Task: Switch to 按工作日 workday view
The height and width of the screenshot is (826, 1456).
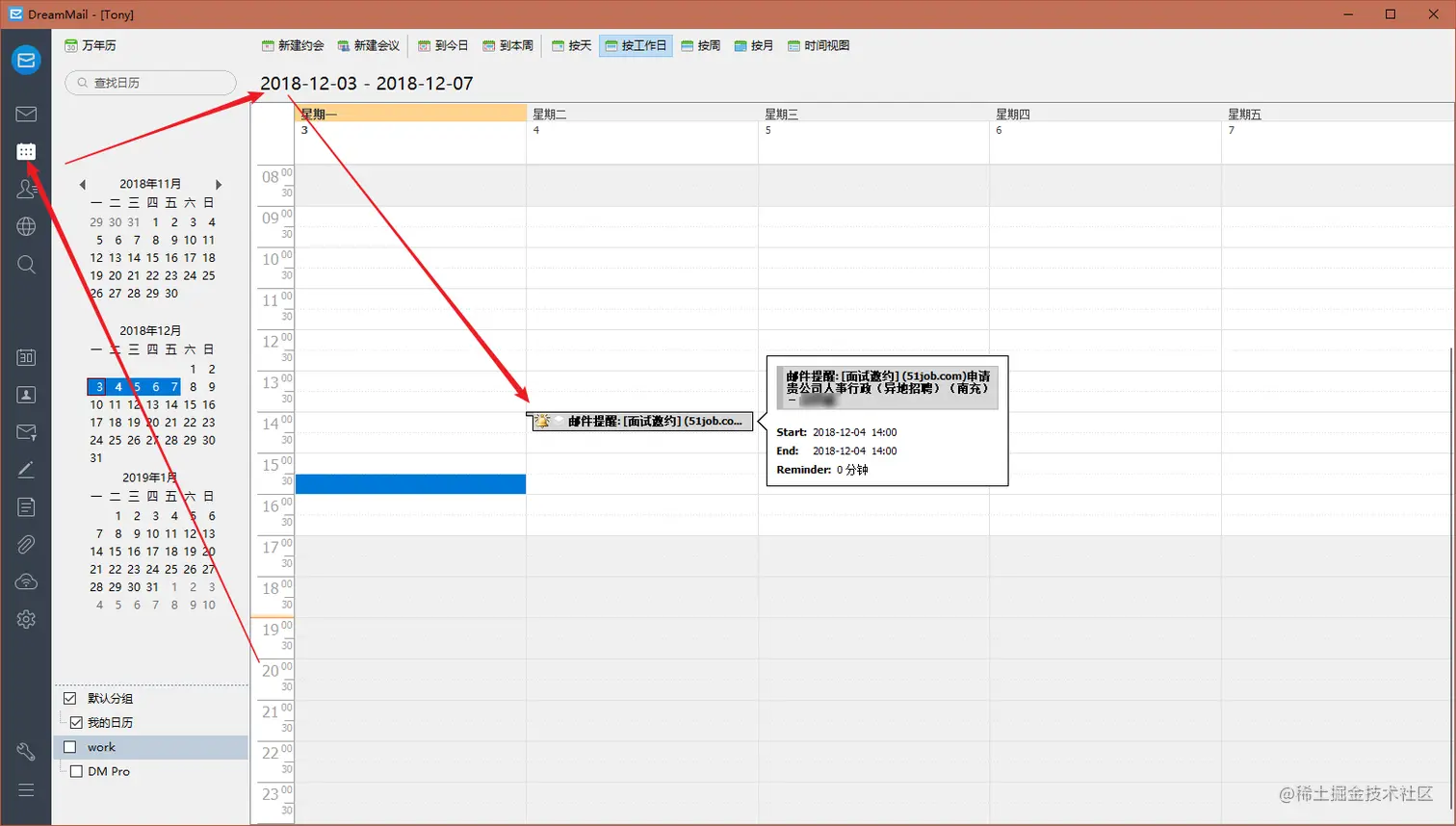Action: pos(636,45)
